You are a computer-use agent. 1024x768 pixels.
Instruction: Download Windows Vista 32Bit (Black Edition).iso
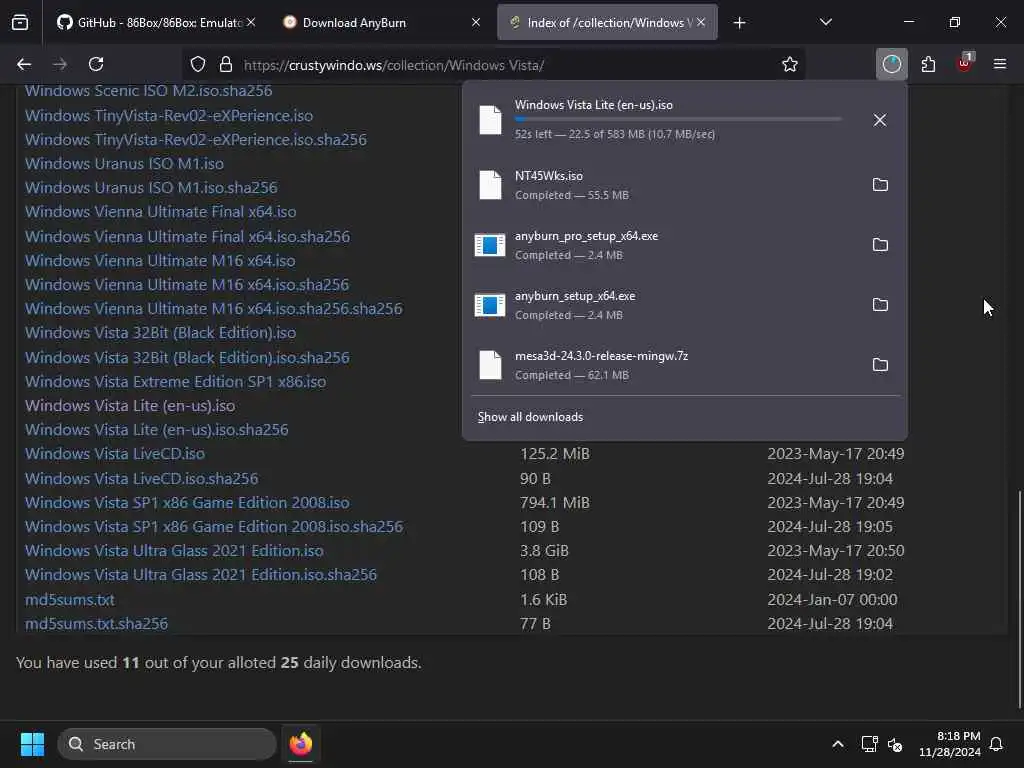(x=161, y=333)
